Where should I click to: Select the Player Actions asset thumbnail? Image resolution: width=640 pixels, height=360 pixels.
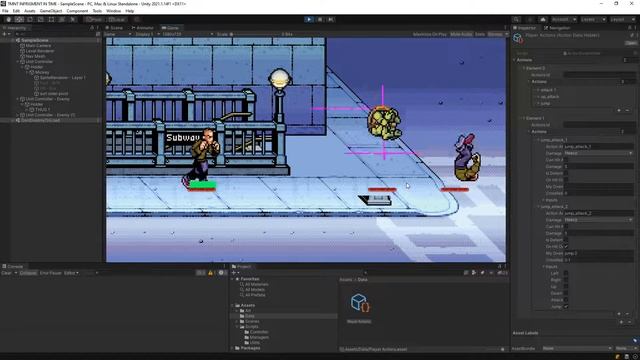tap(359, 303)
